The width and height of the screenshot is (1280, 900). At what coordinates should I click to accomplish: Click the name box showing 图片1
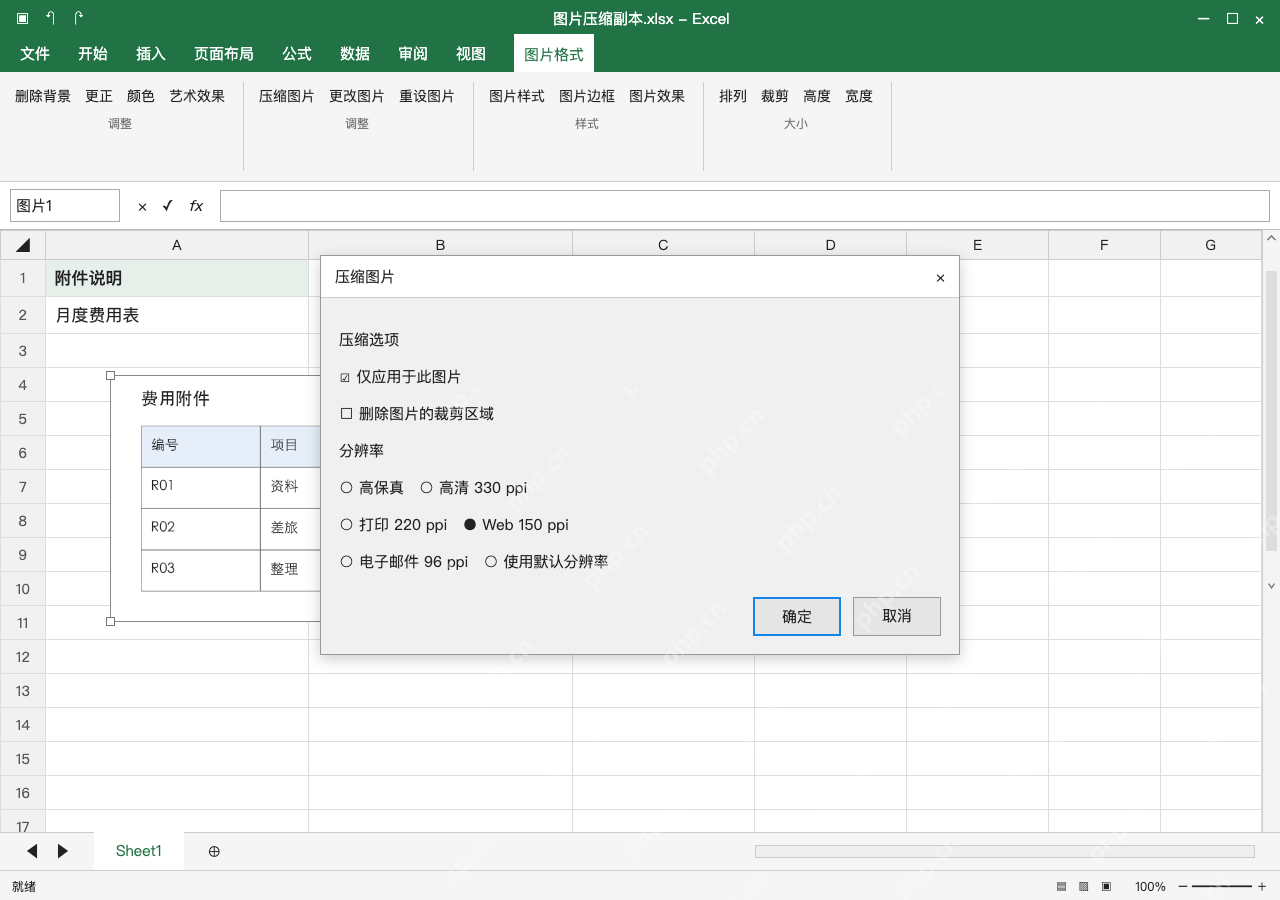pyautogui.click(x=65, y=206)
